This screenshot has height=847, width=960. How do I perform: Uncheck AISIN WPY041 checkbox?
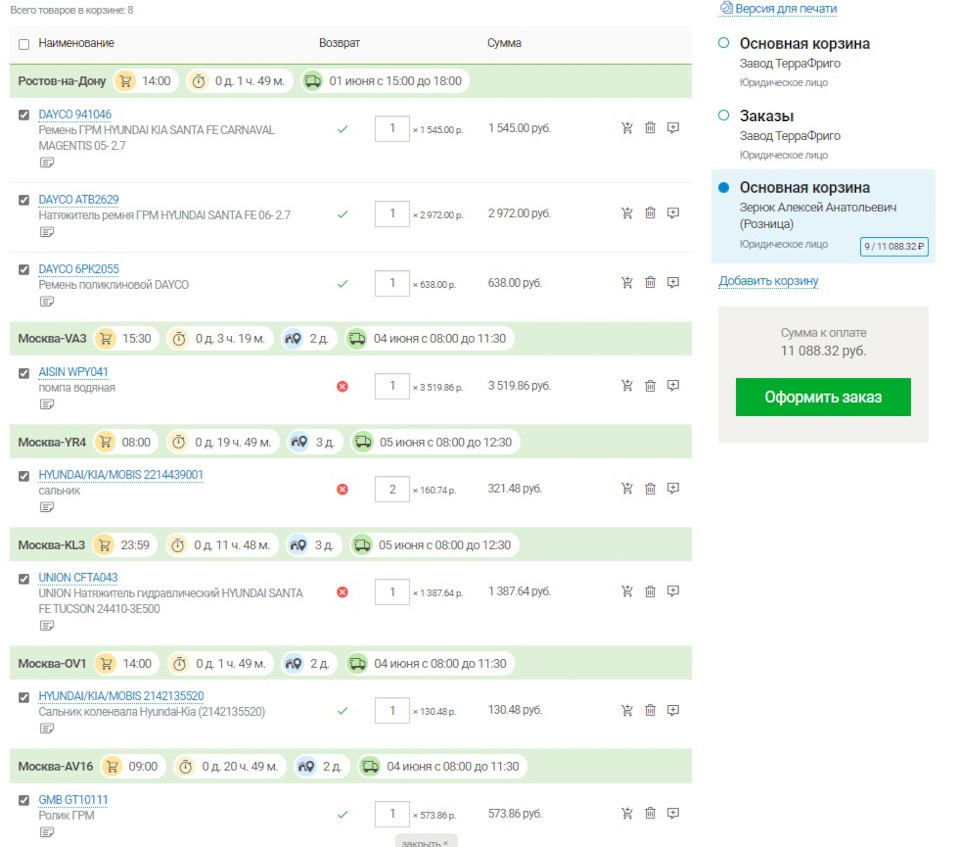(x=24, y=373)
